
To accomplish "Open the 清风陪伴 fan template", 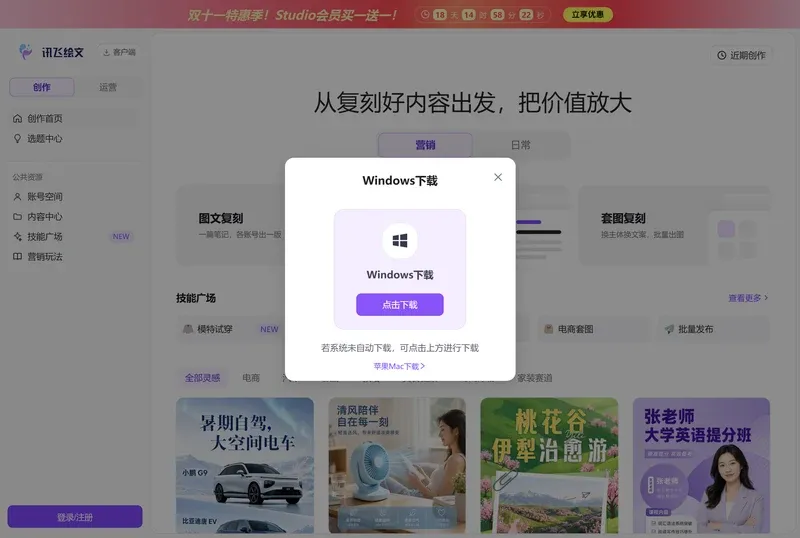I will coord(397,466).
